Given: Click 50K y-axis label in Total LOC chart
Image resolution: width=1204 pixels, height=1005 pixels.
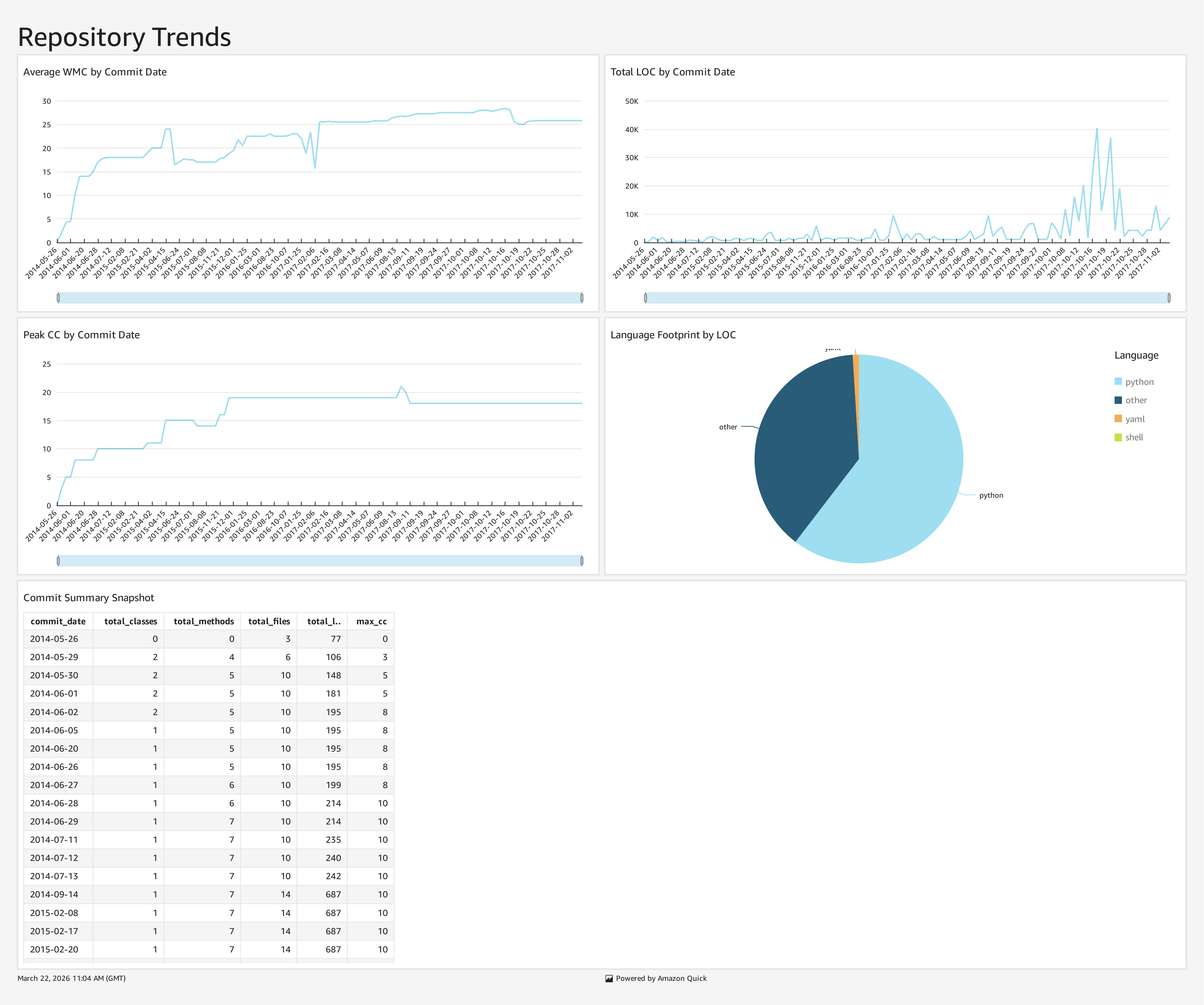Looking at the screenshot, I should click(x=631, y=101).
